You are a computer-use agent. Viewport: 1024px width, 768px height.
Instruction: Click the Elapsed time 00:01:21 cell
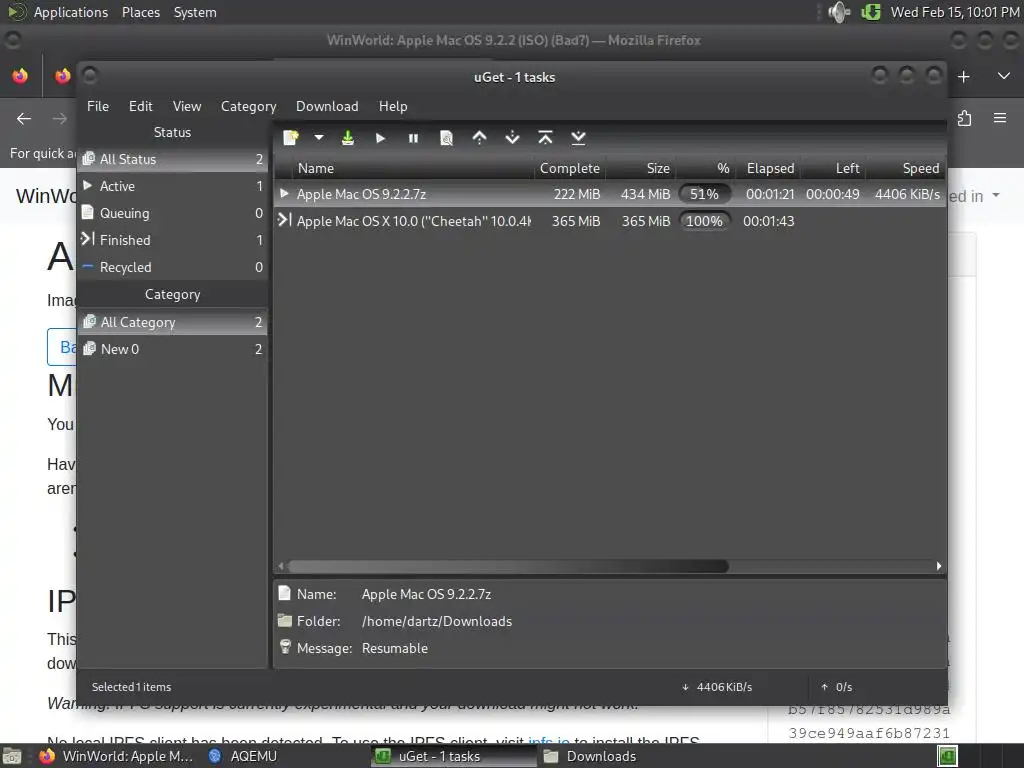tap(770, 194)
